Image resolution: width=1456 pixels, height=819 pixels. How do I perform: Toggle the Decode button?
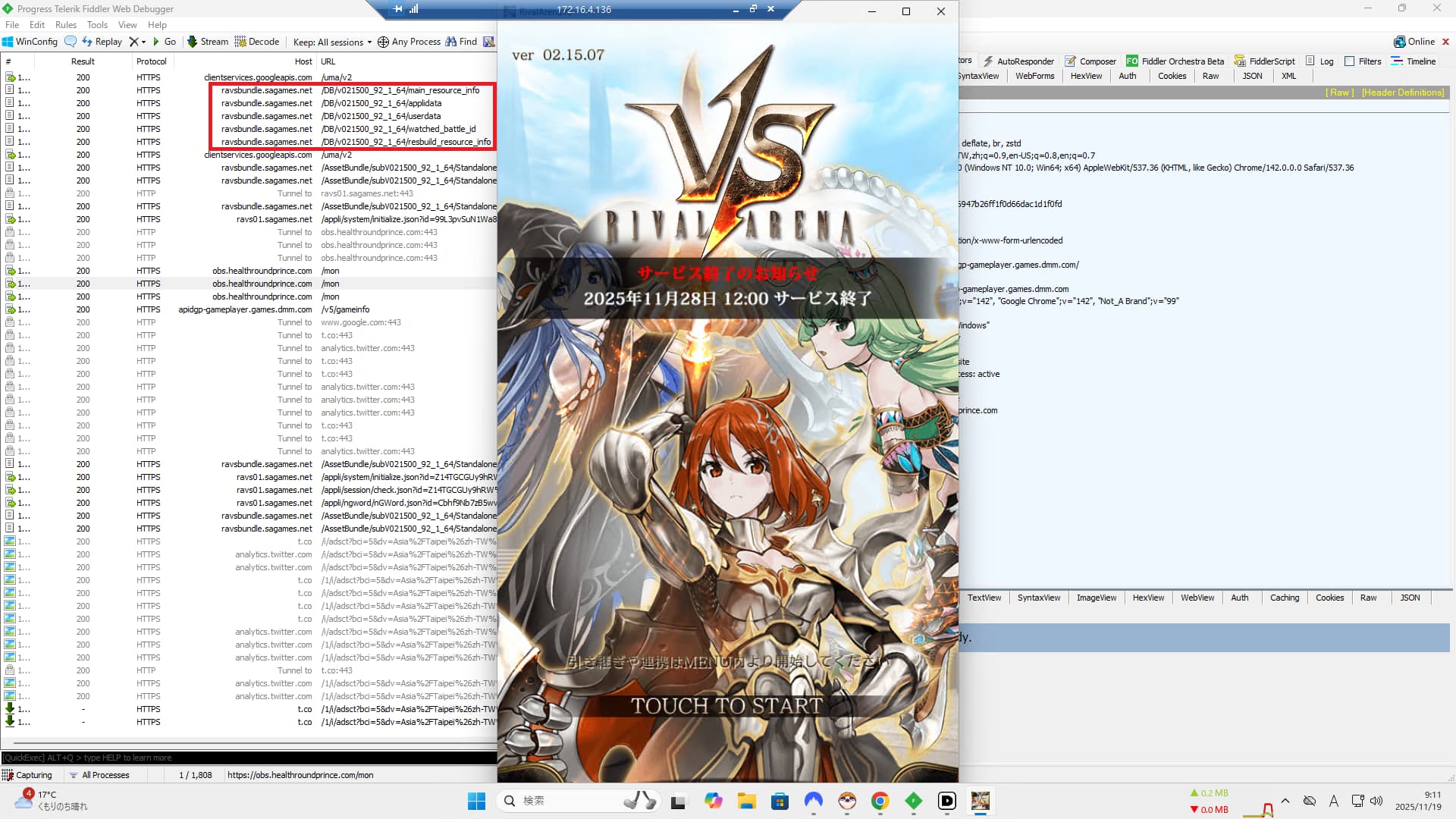coord(256,42)
